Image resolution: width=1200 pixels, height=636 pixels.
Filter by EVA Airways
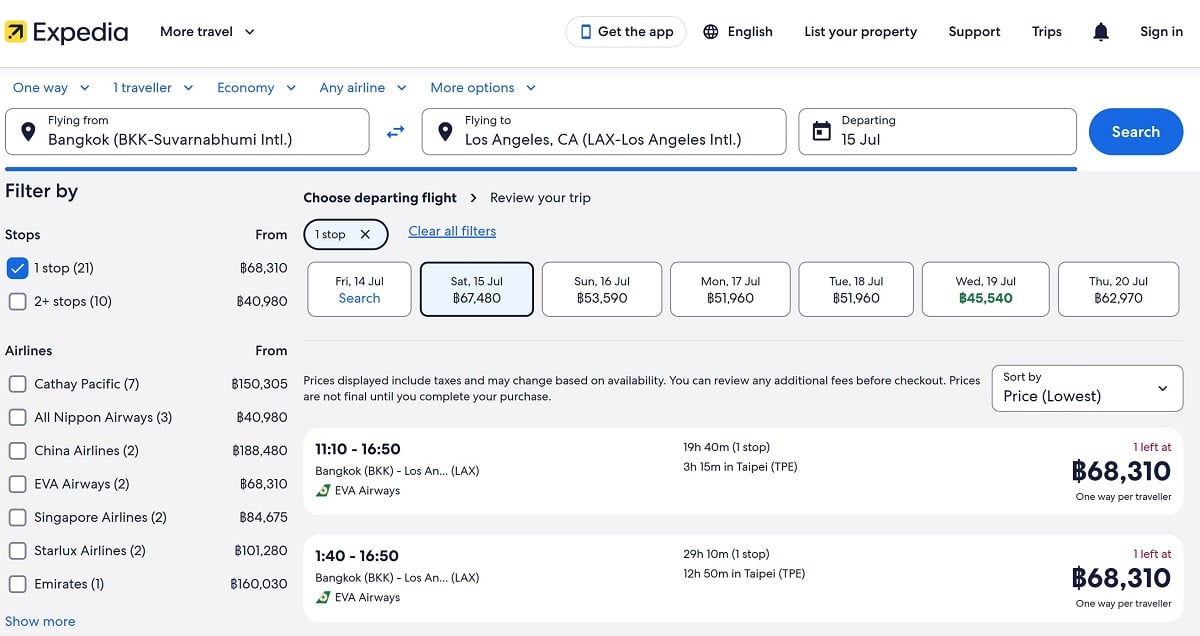pyautogui.click(x=17, y=484)
